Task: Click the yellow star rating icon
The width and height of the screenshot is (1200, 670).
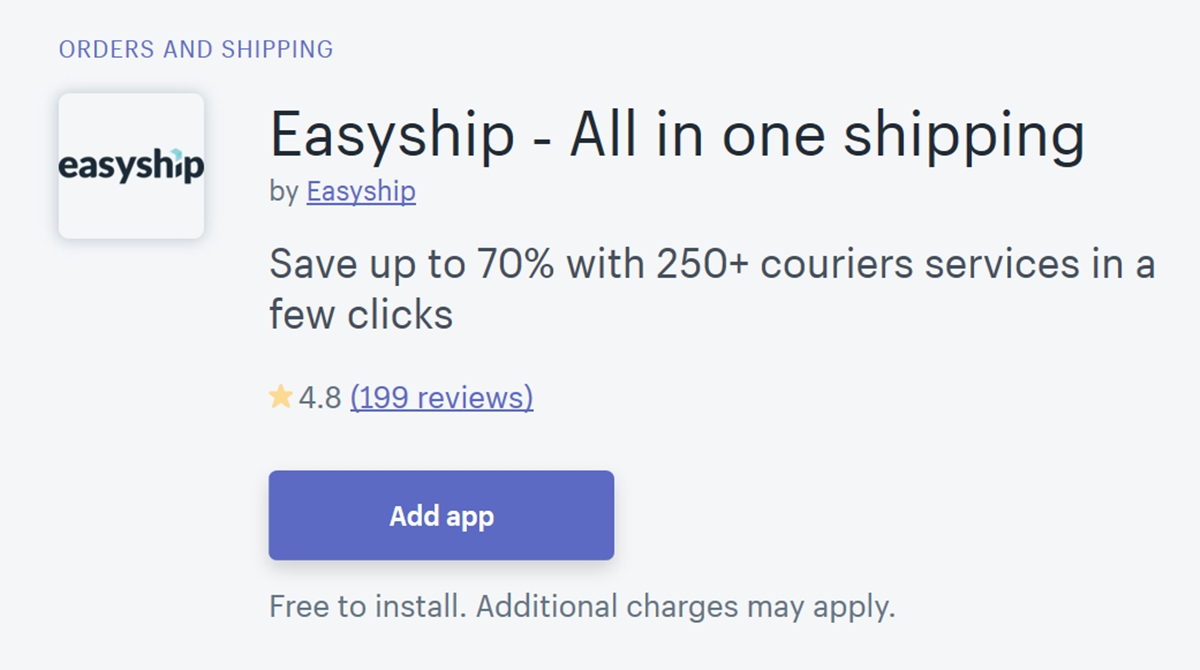Action: pos(281,397)
